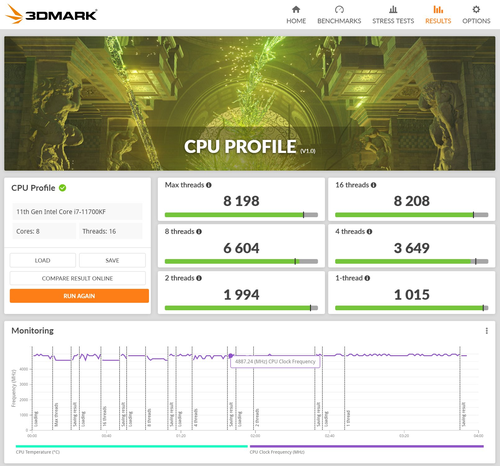This screenshot has height=466, width=500.
Task: Click the Max threads score bar
Action: click(241, 215)
